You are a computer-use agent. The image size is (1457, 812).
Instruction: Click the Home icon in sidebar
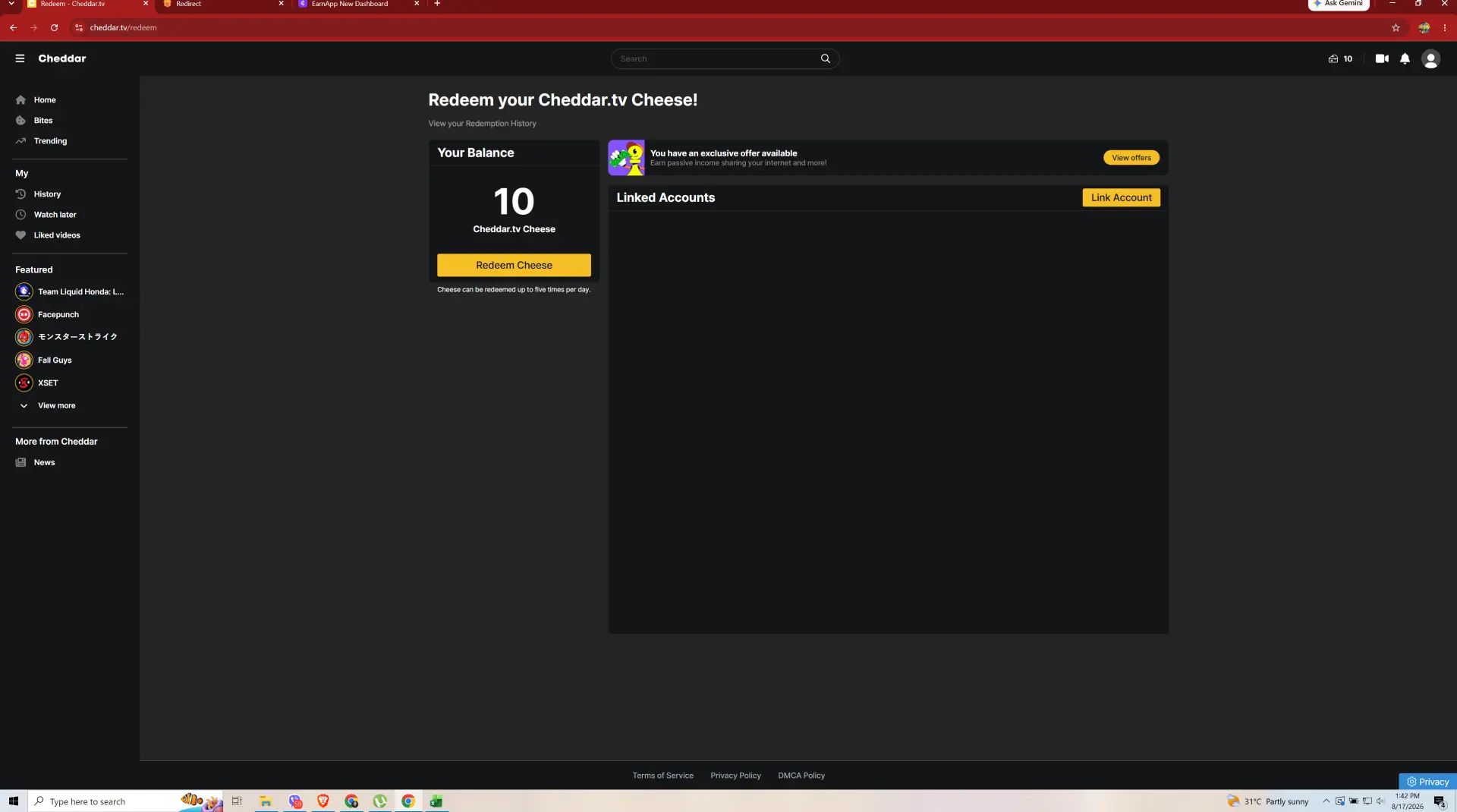[x=20, y=100]
